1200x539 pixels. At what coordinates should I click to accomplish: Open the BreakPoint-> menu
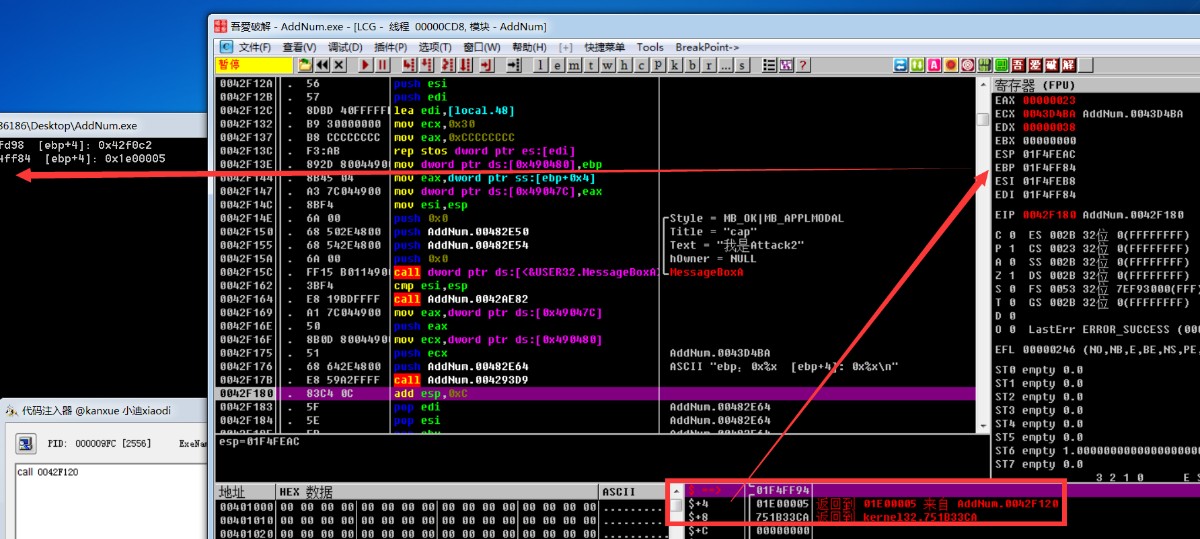click(x=707, y=47)
